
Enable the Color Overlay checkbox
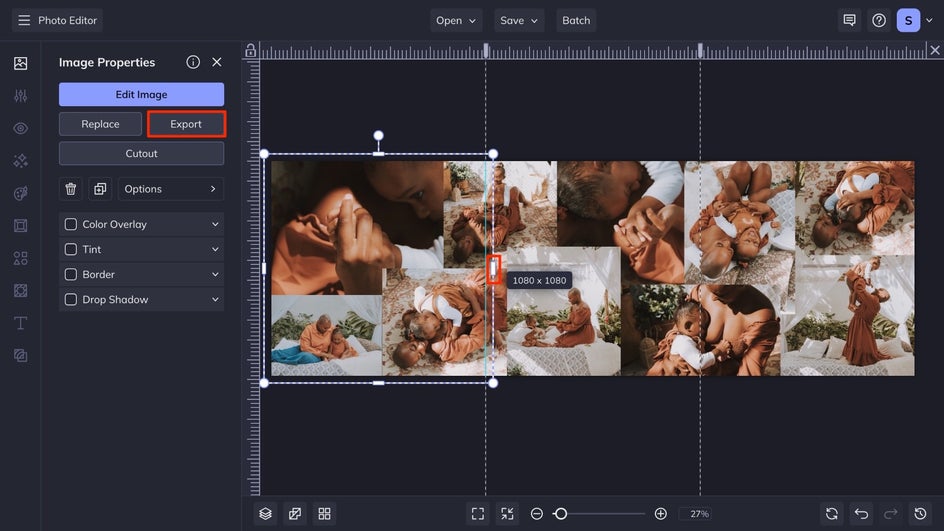click(x=71, y=225)
